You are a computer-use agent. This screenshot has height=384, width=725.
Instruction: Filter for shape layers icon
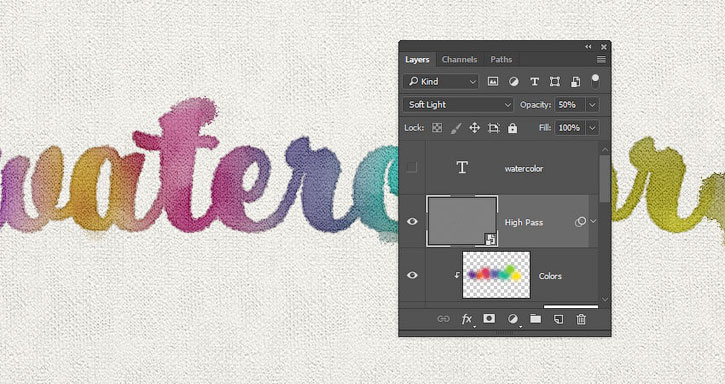pos(555,82)
